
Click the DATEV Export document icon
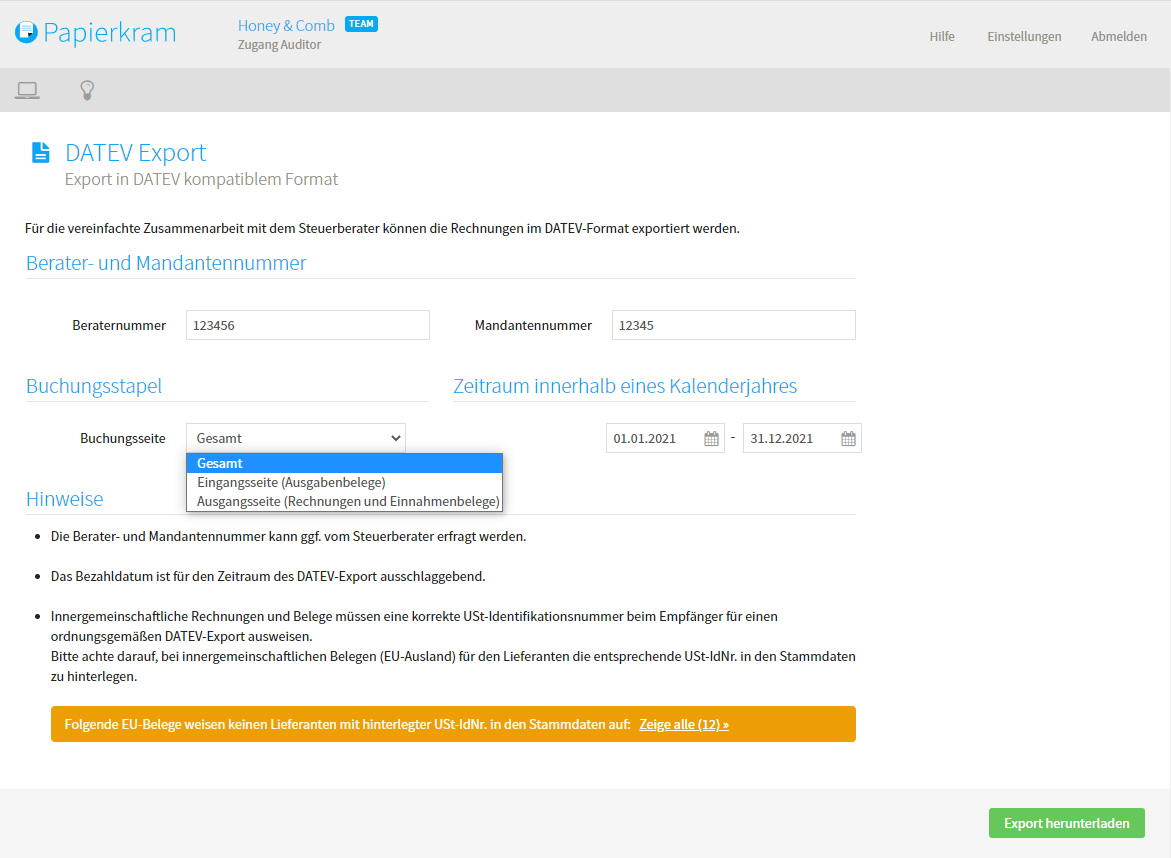(x=40, y=152)
